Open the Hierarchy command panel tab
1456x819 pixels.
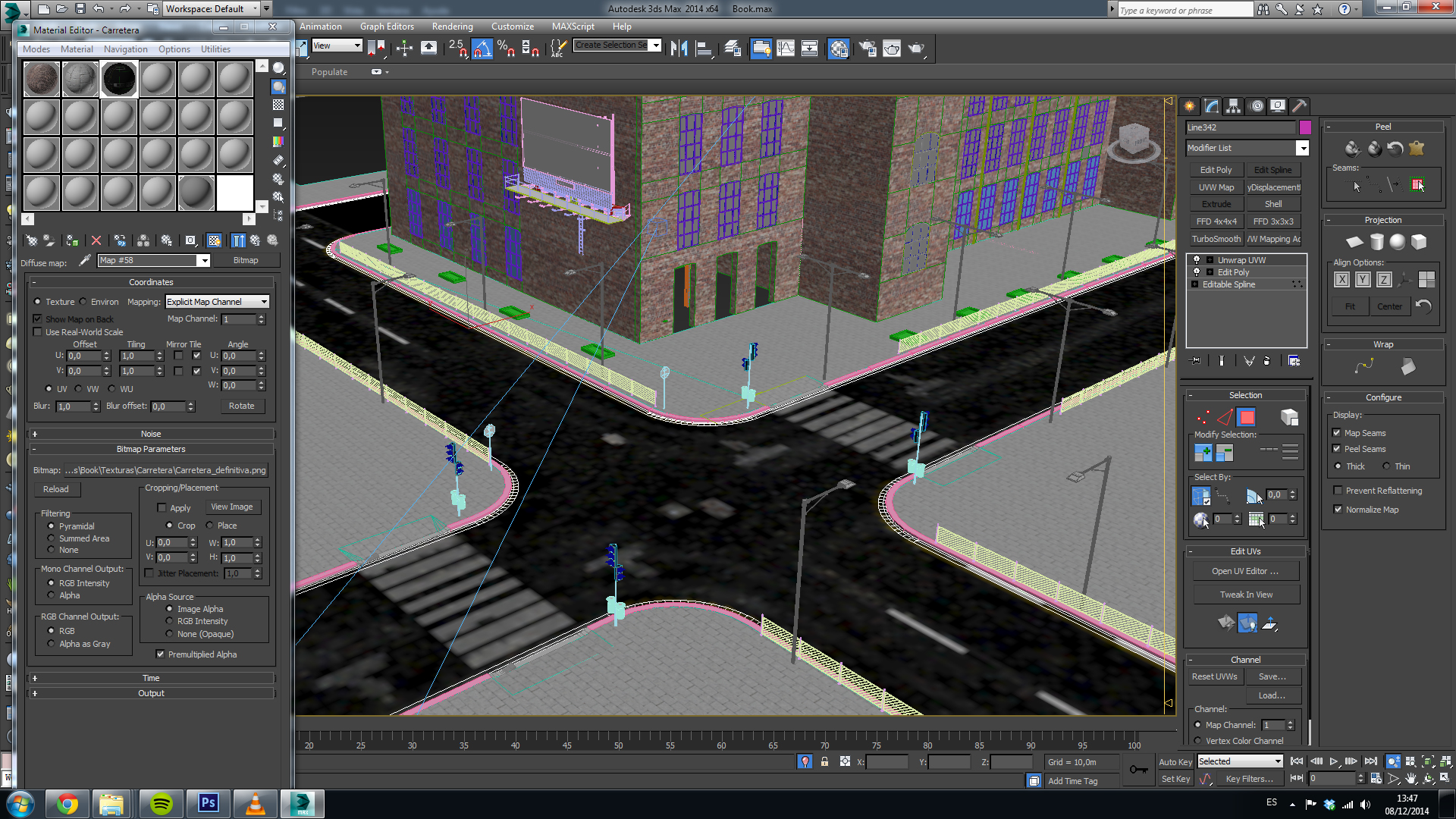click(1233, 106)
